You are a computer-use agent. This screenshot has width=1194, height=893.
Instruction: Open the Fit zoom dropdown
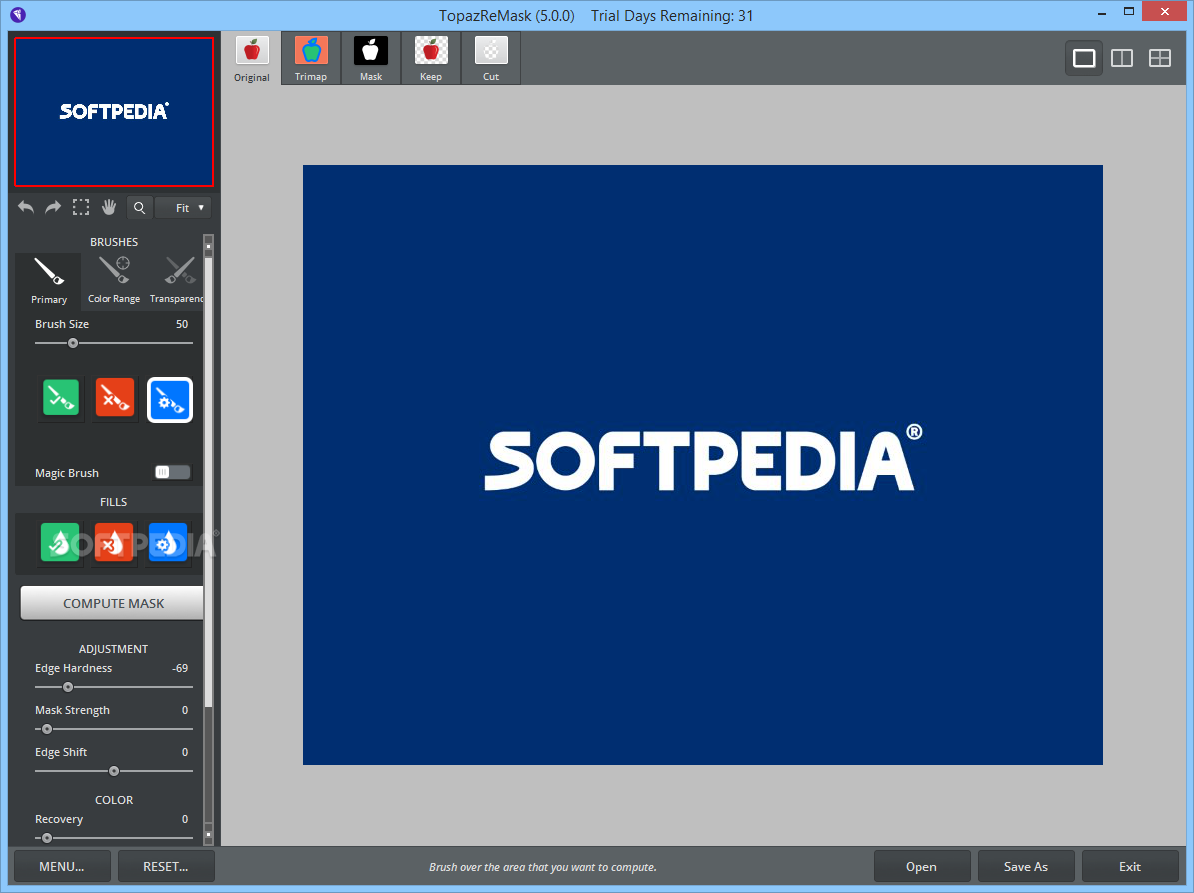pos(183,208)
